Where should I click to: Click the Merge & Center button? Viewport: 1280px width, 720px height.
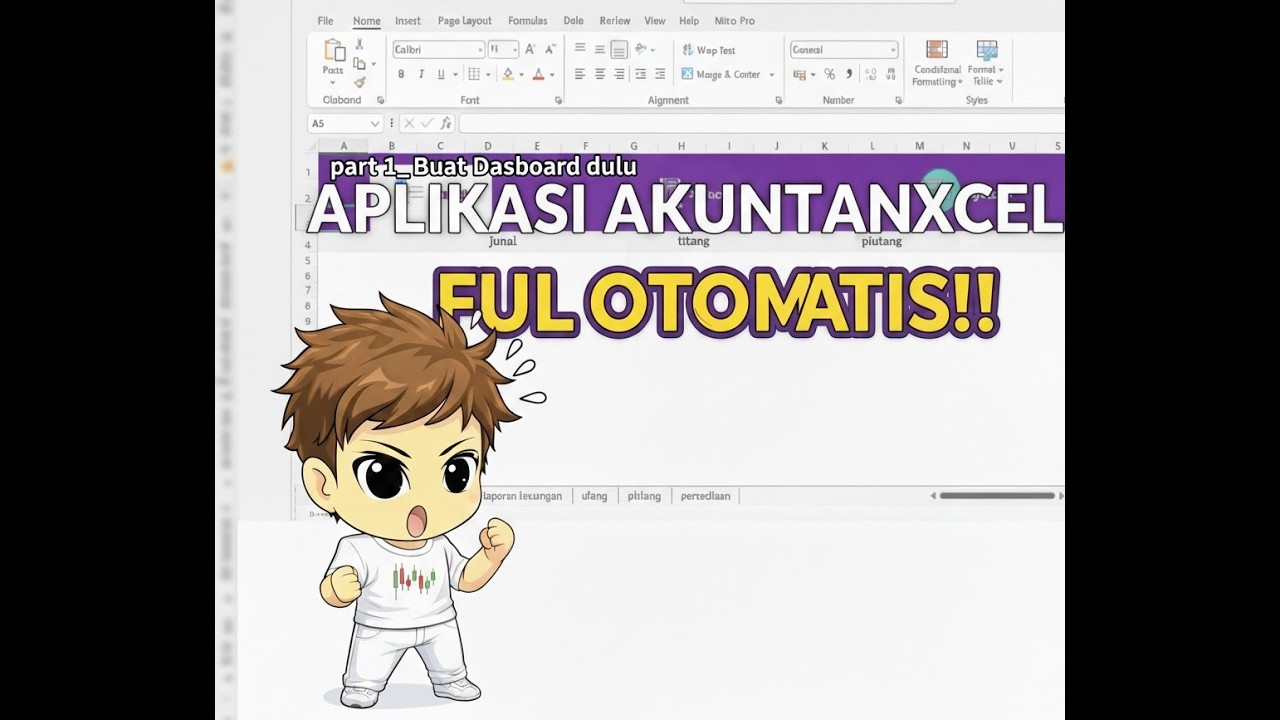click(721, 74)
